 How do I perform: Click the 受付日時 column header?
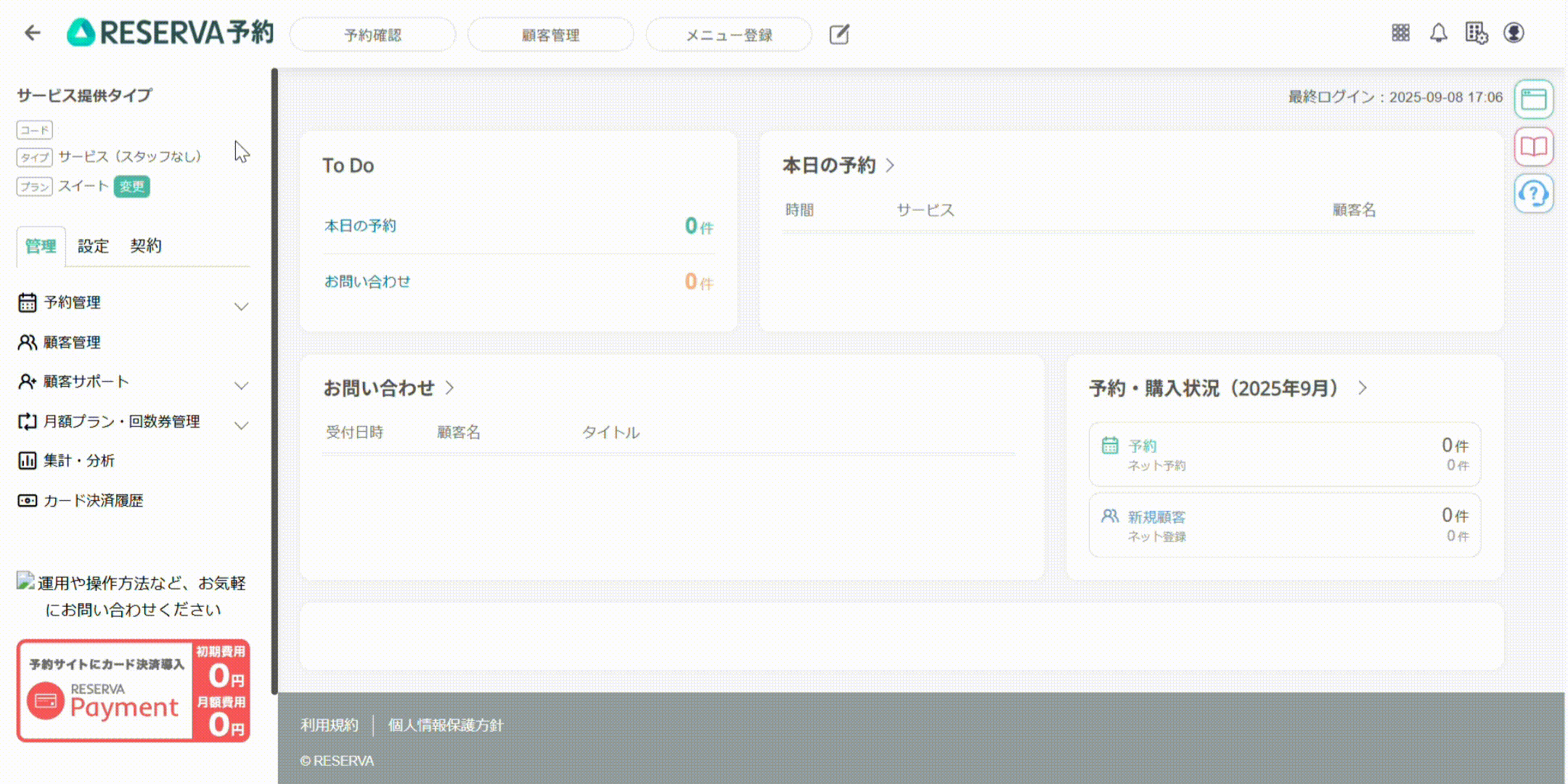point(354,432)
